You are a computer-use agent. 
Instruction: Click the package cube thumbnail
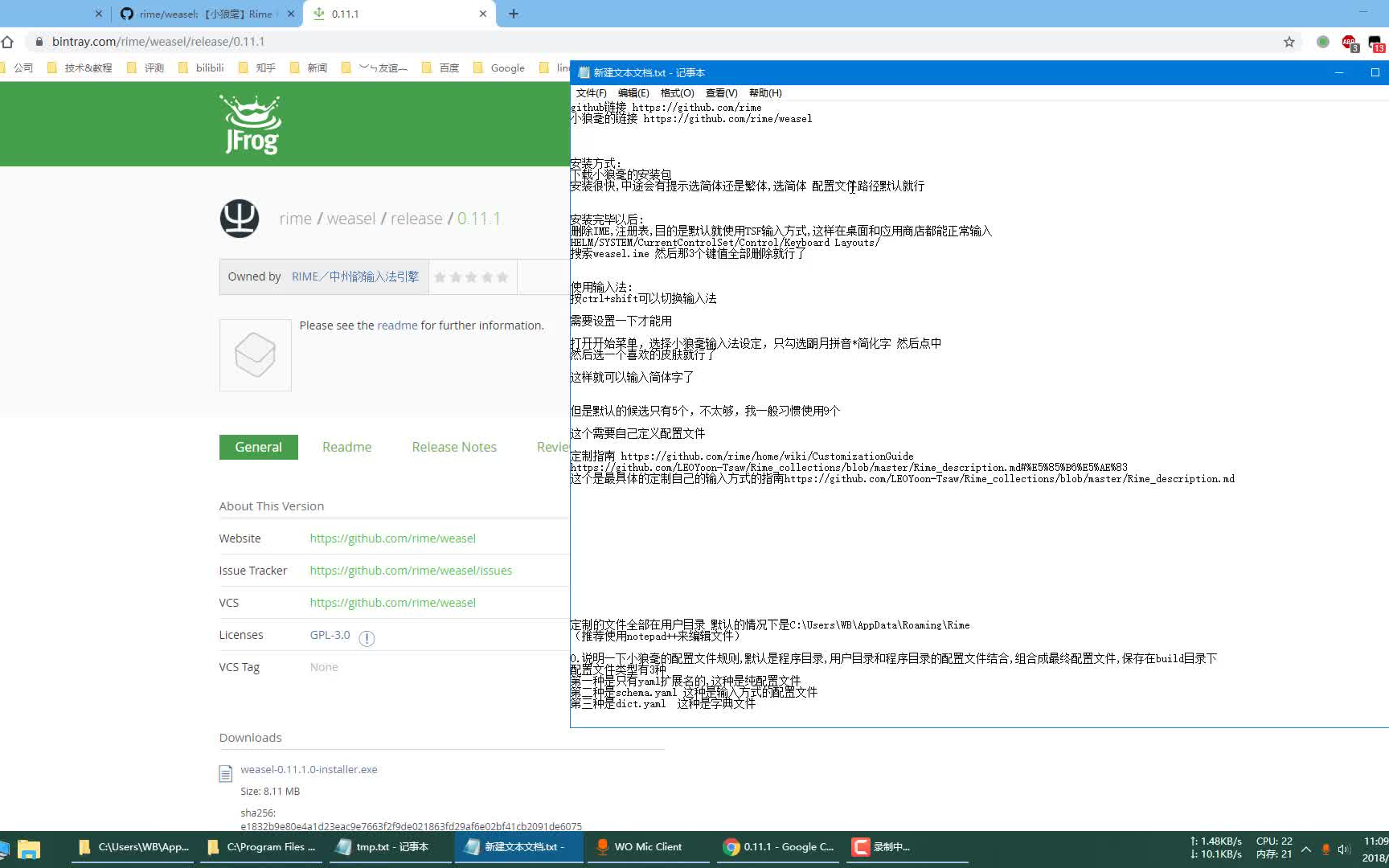[x=256, y=355]
